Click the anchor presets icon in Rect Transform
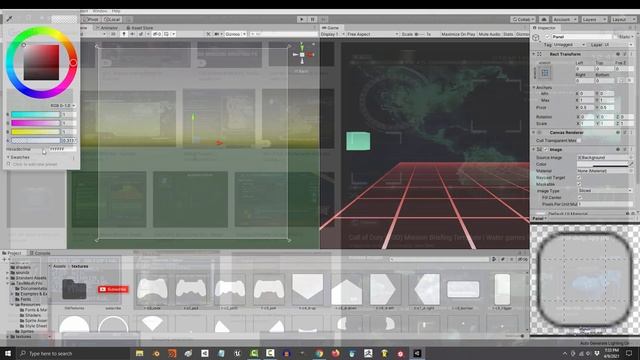The image size is (640, 360). (545, 73)
